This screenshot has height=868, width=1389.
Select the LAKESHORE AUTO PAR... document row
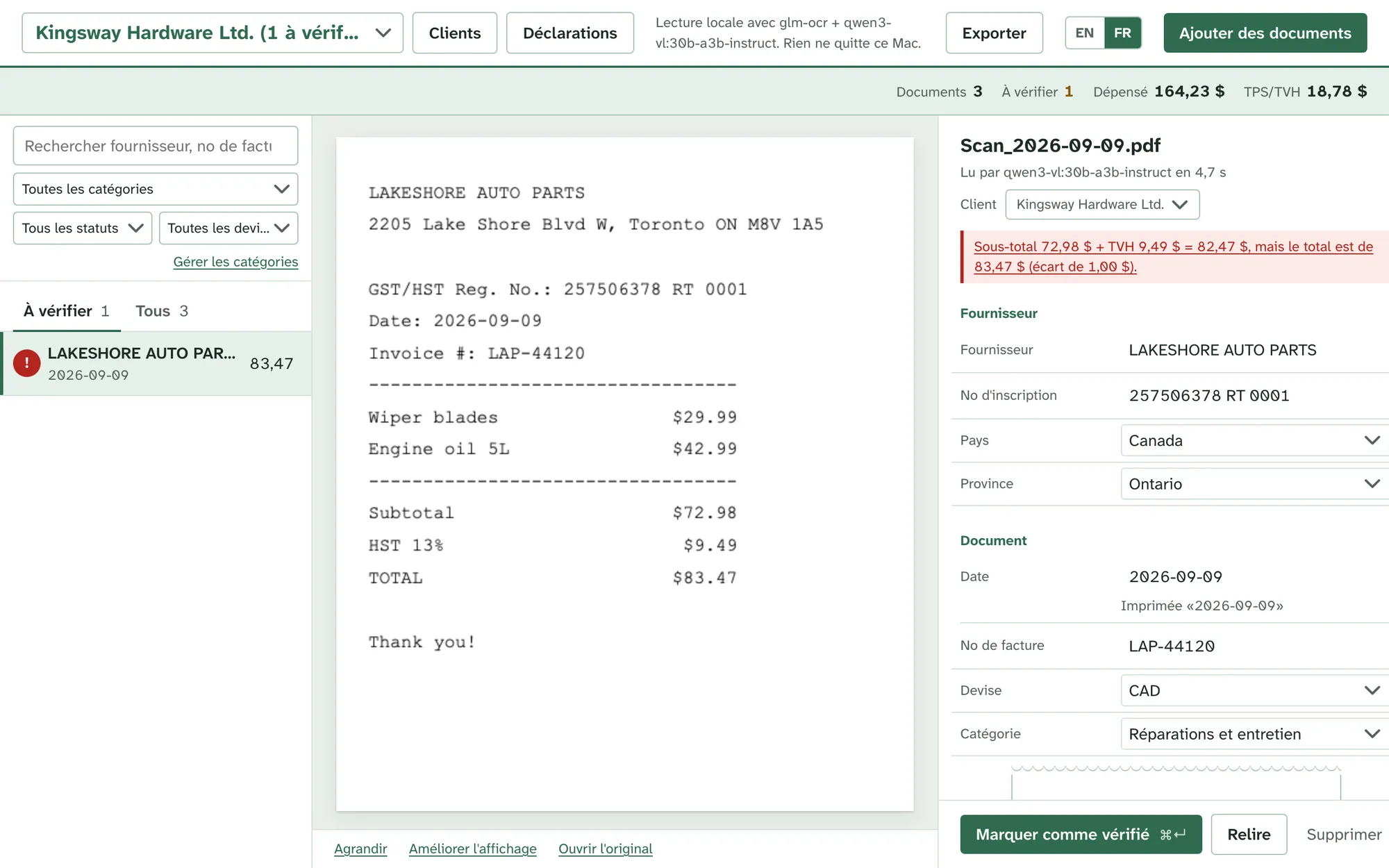(x=156, y=363)
